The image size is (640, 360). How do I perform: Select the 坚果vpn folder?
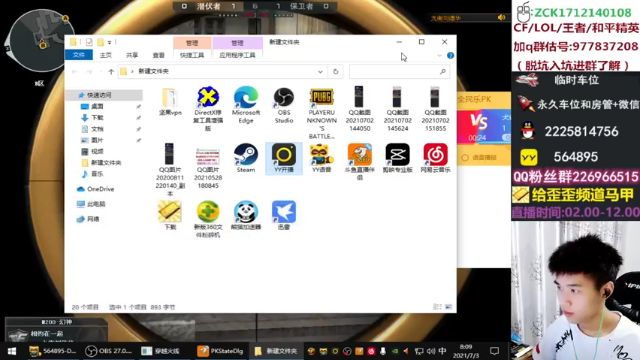click(170, 97)
